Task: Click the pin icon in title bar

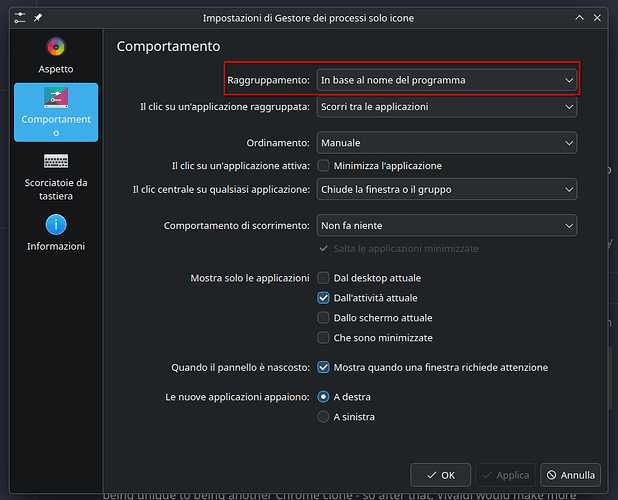Action: click(38, 18)
